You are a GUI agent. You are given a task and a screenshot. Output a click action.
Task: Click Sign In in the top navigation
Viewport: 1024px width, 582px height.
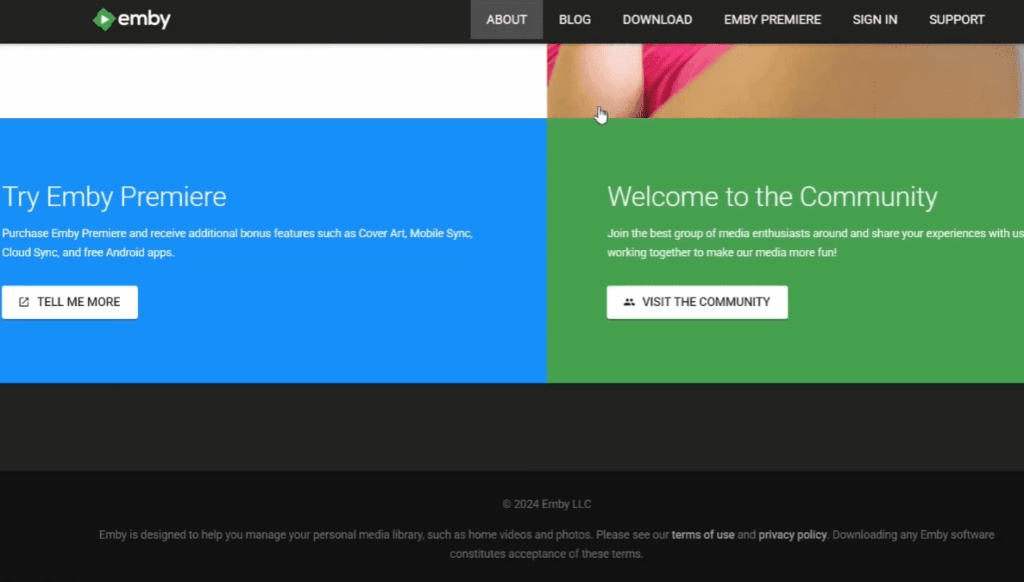(x=874, y=20)
